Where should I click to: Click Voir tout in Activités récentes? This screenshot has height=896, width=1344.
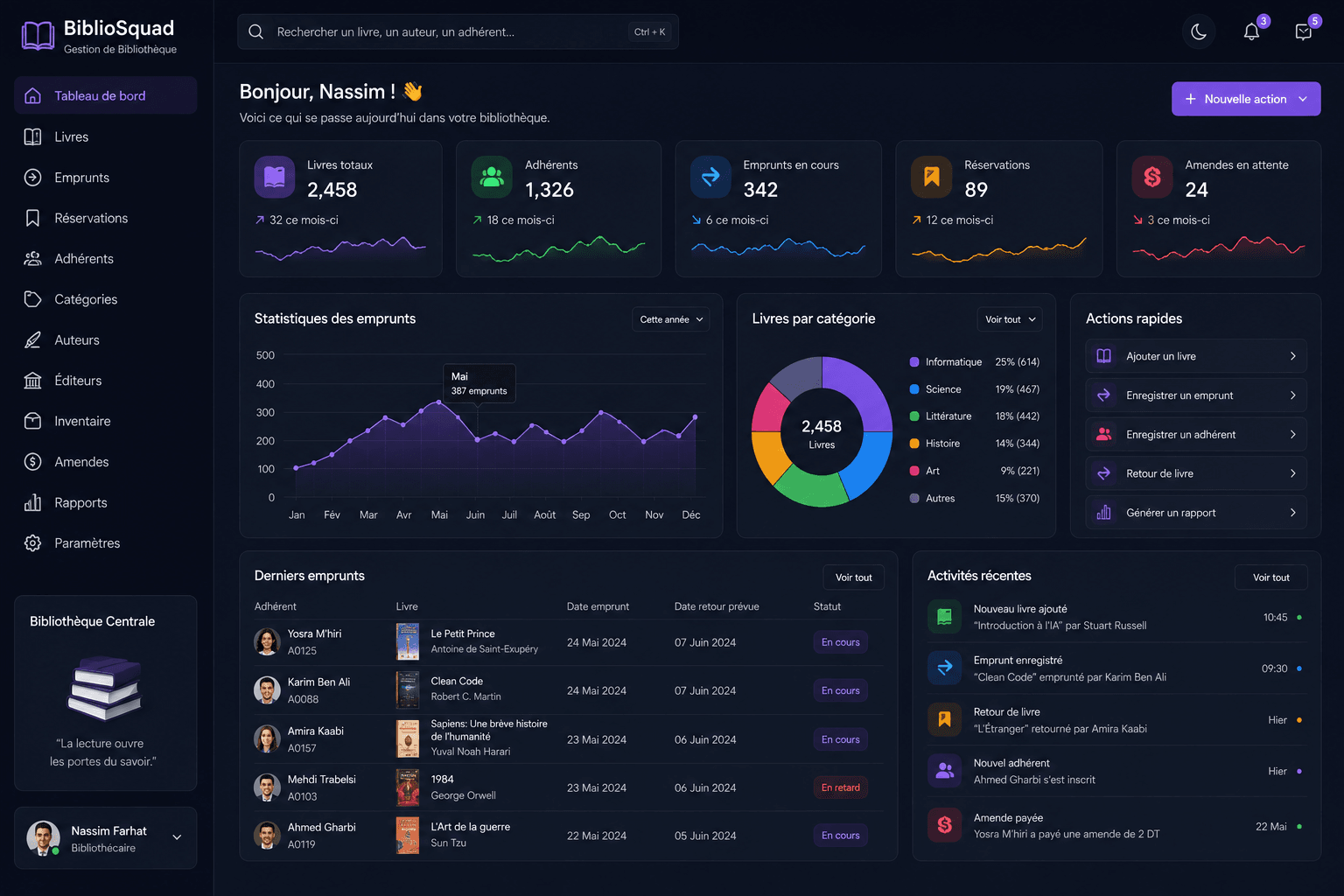pyautogui.click(x=1270, y=577)
